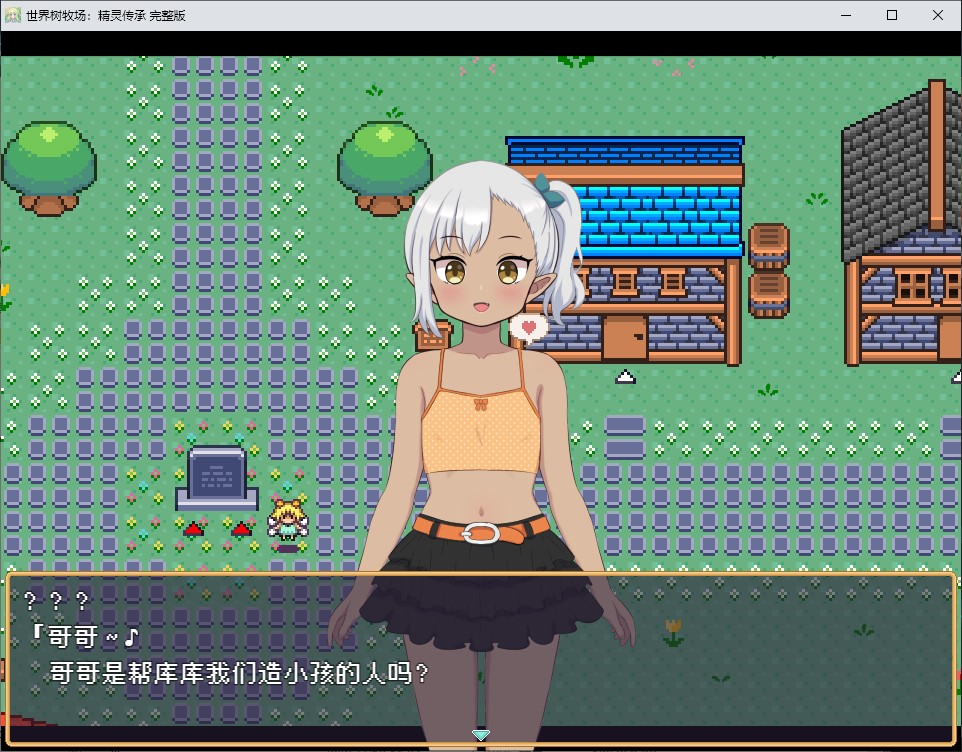Click the speaker name ？？？
The width and height of the screenshot is (962, 752).
tap(56, 600)
